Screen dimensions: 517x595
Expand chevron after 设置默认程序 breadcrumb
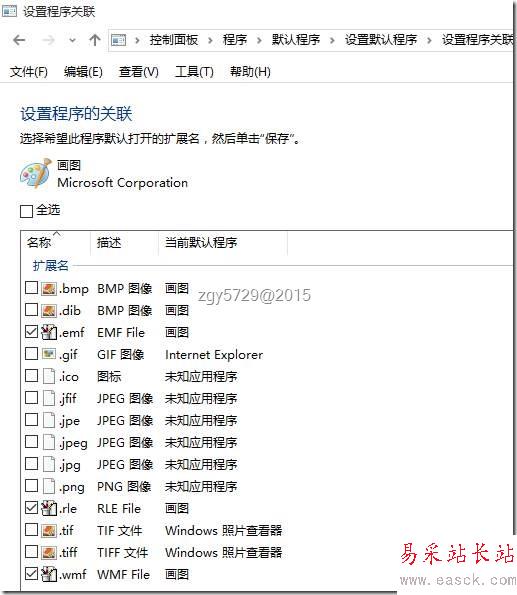coord(429,40)
